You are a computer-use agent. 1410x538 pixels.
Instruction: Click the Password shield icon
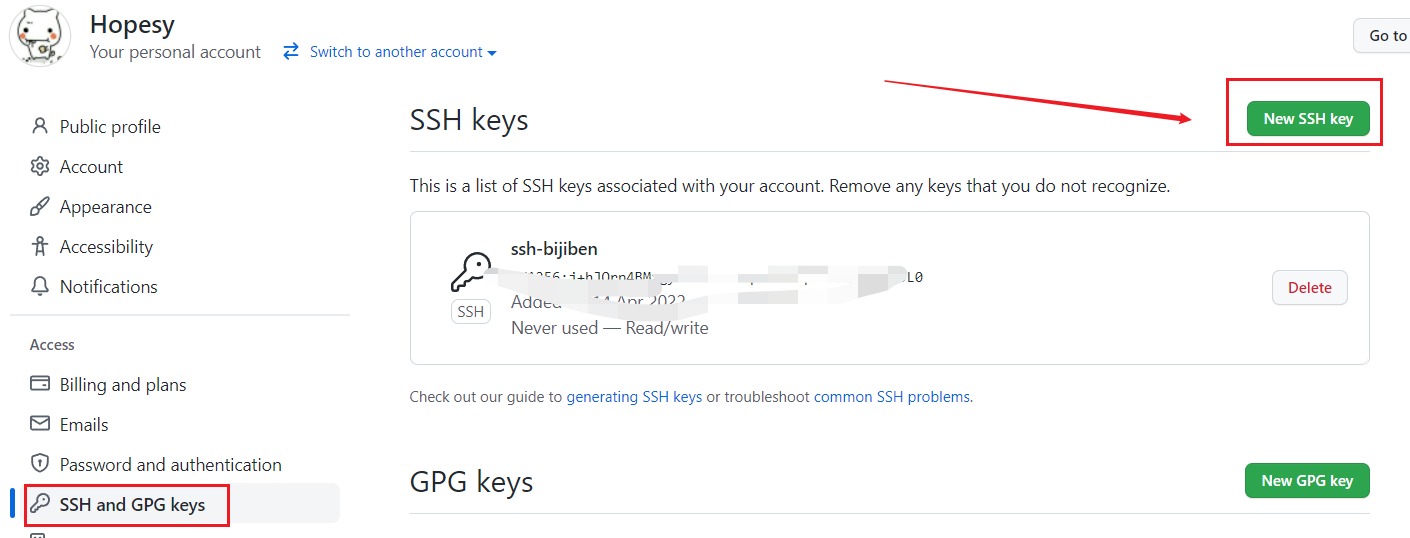[40, 464]
